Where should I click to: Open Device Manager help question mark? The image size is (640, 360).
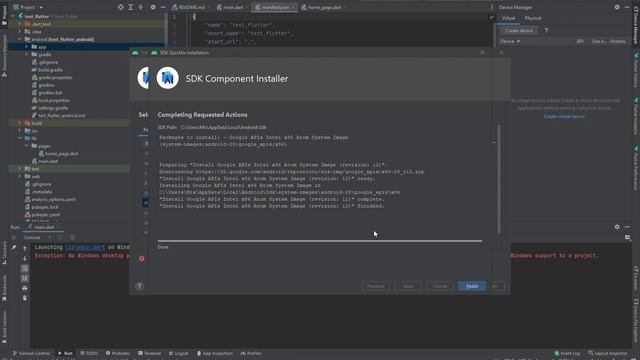546,30
